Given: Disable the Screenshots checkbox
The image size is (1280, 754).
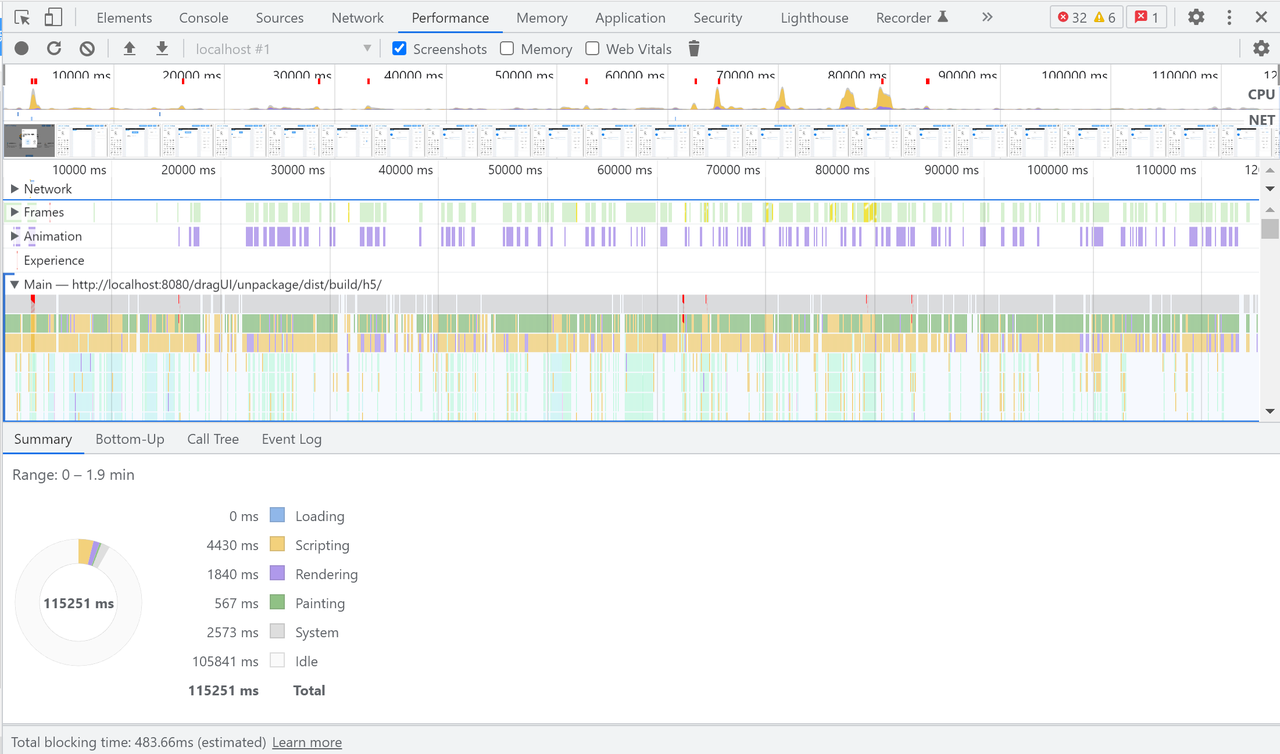Looking at the screenshot, I should click(x=399, y=48).
